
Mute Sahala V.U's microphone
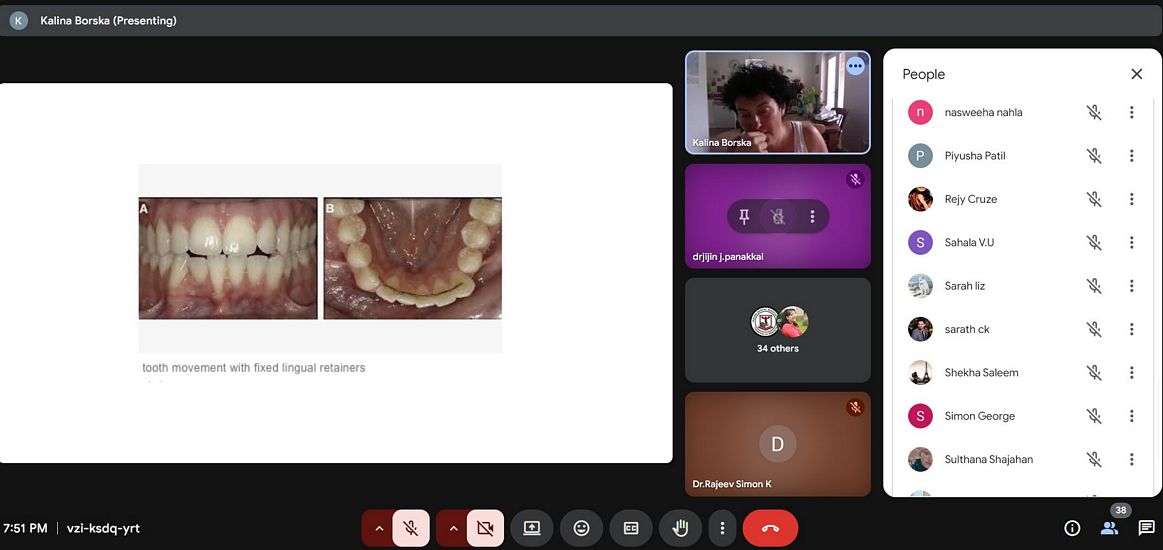coord(1094,242)
